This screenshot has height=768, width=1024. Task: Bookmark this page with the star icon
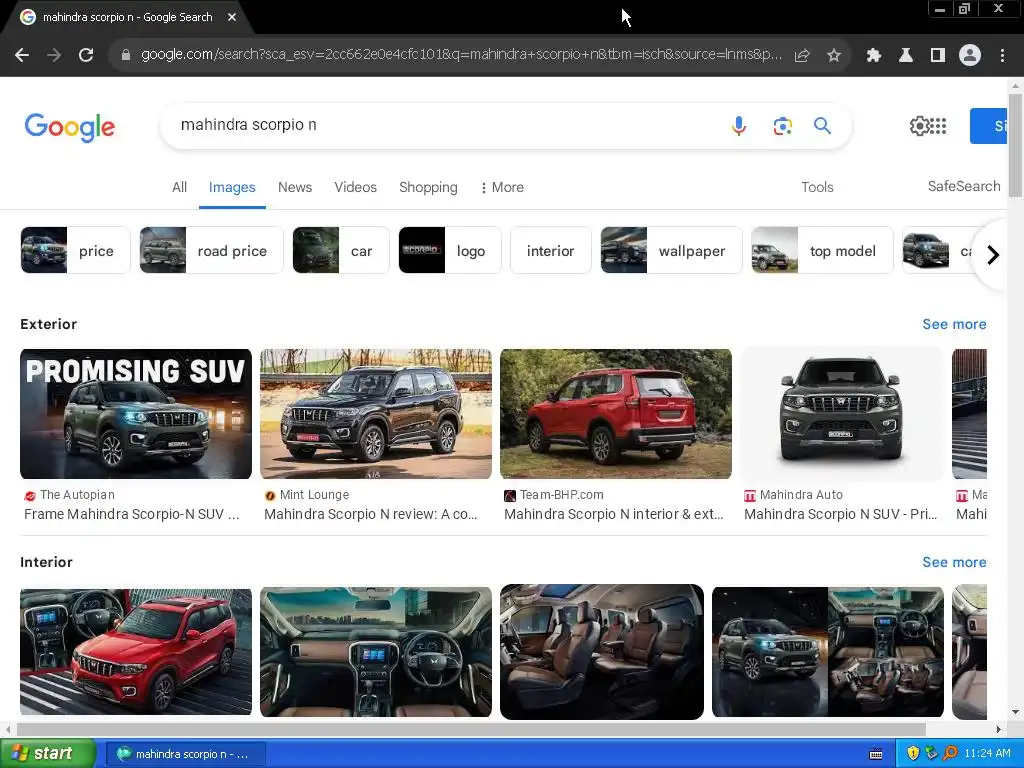tap(834, 56)
